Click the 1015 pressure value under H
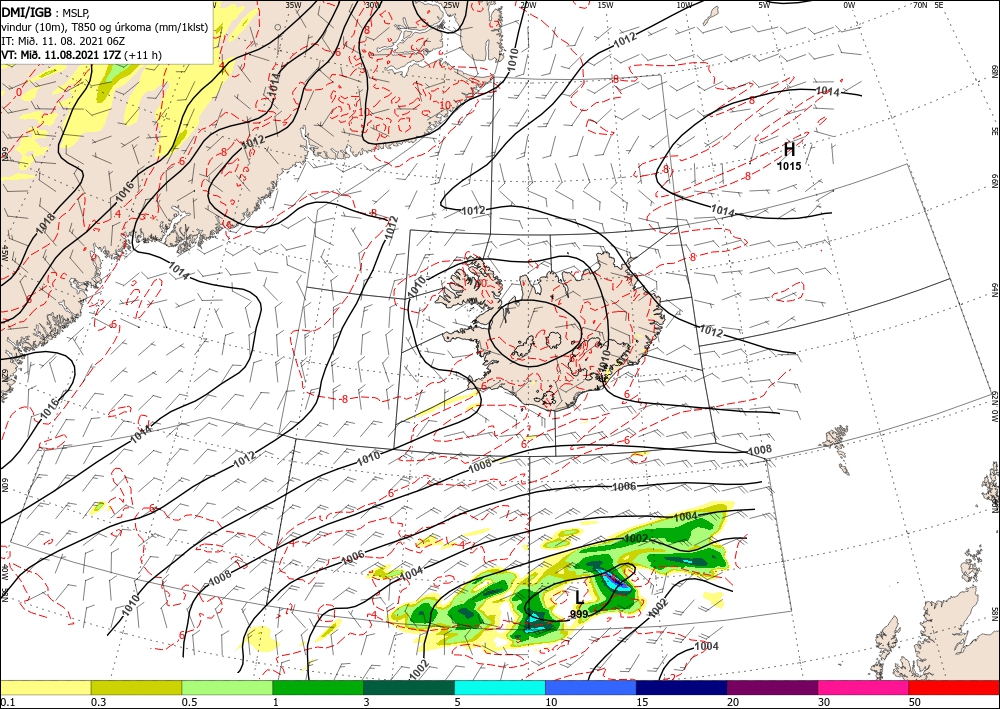 pos(789,166)
